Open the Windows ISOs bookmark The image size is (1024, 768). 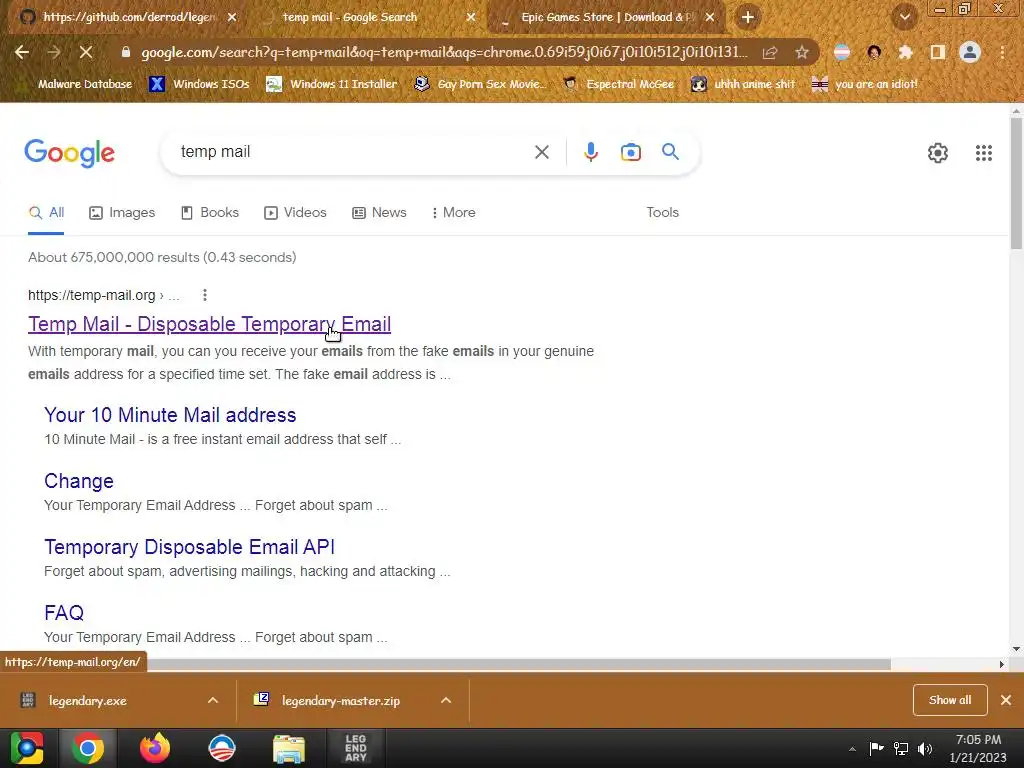point(199,84)
